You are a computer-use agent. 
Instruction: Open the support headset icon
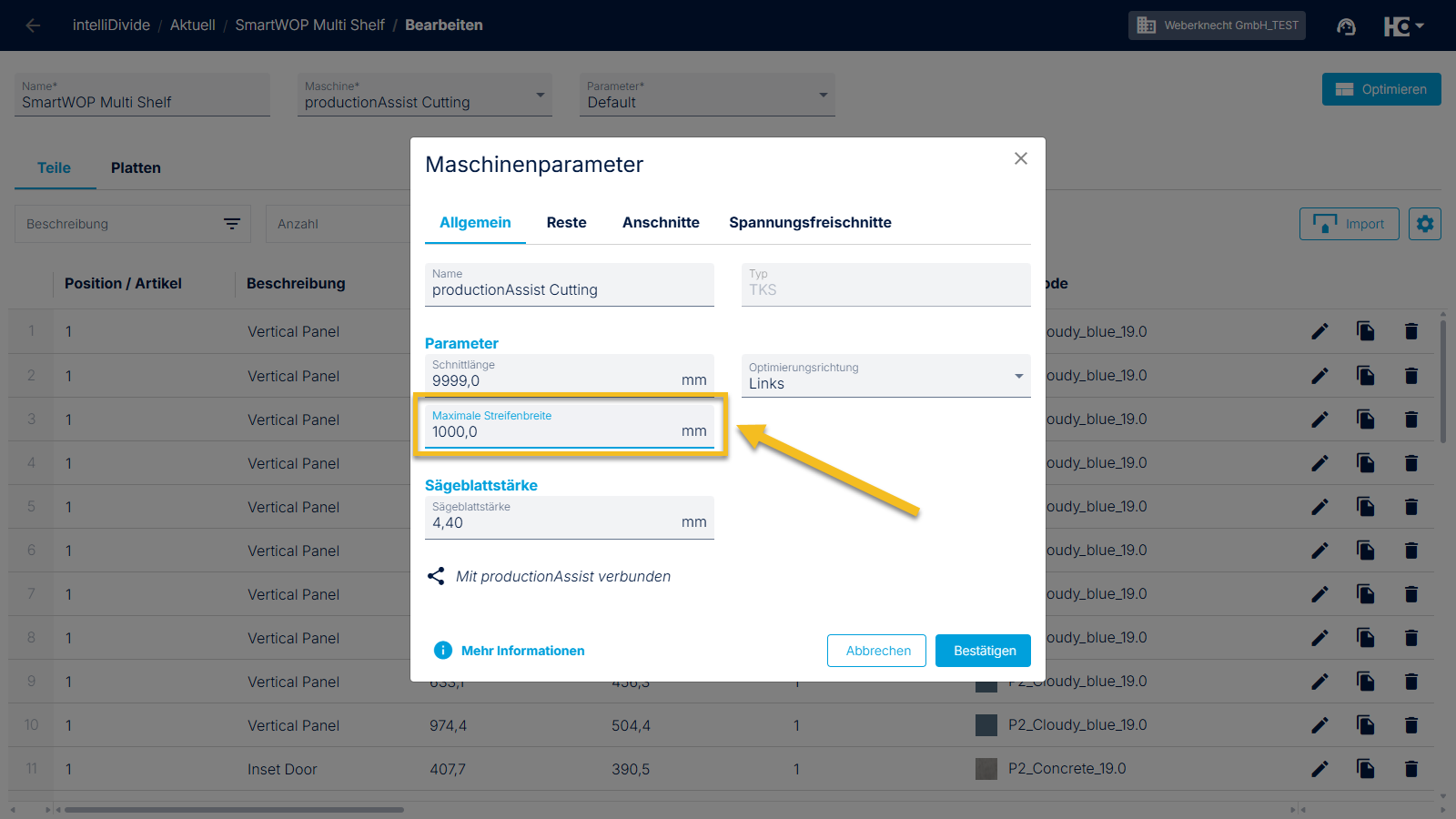click(x=1346, y=26)
